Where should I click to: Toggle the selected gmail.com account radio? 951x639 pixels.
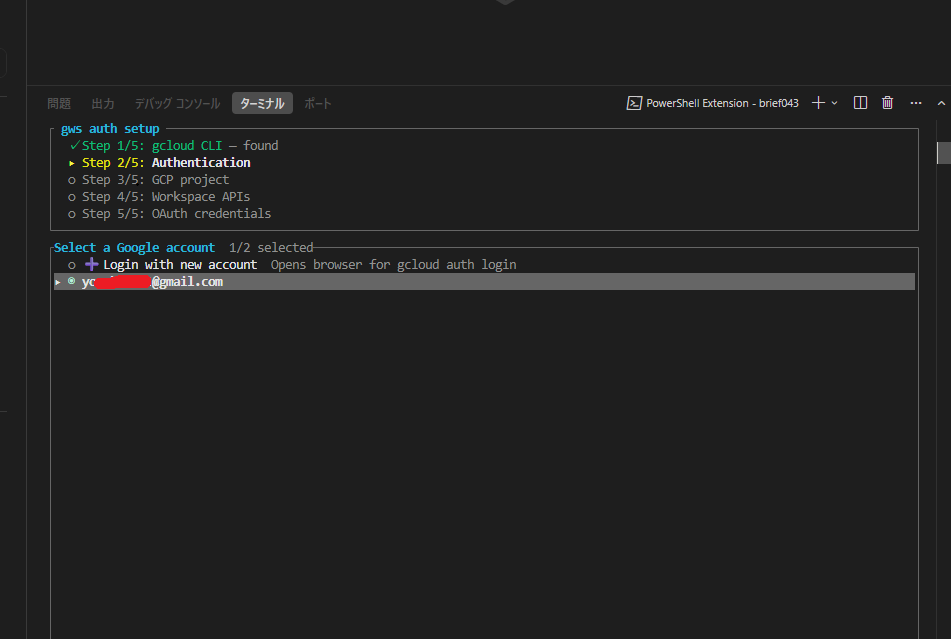pos(72,282)
